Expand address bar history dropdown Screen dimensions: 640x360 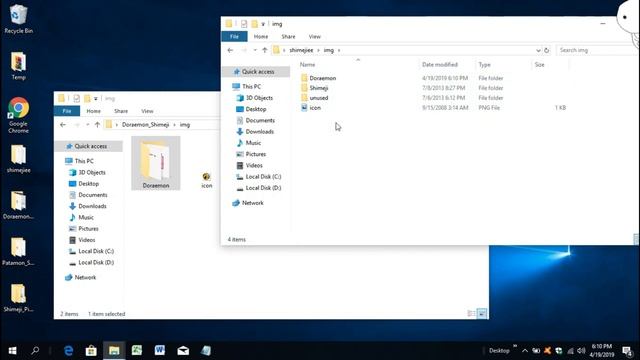coord(538,50)
